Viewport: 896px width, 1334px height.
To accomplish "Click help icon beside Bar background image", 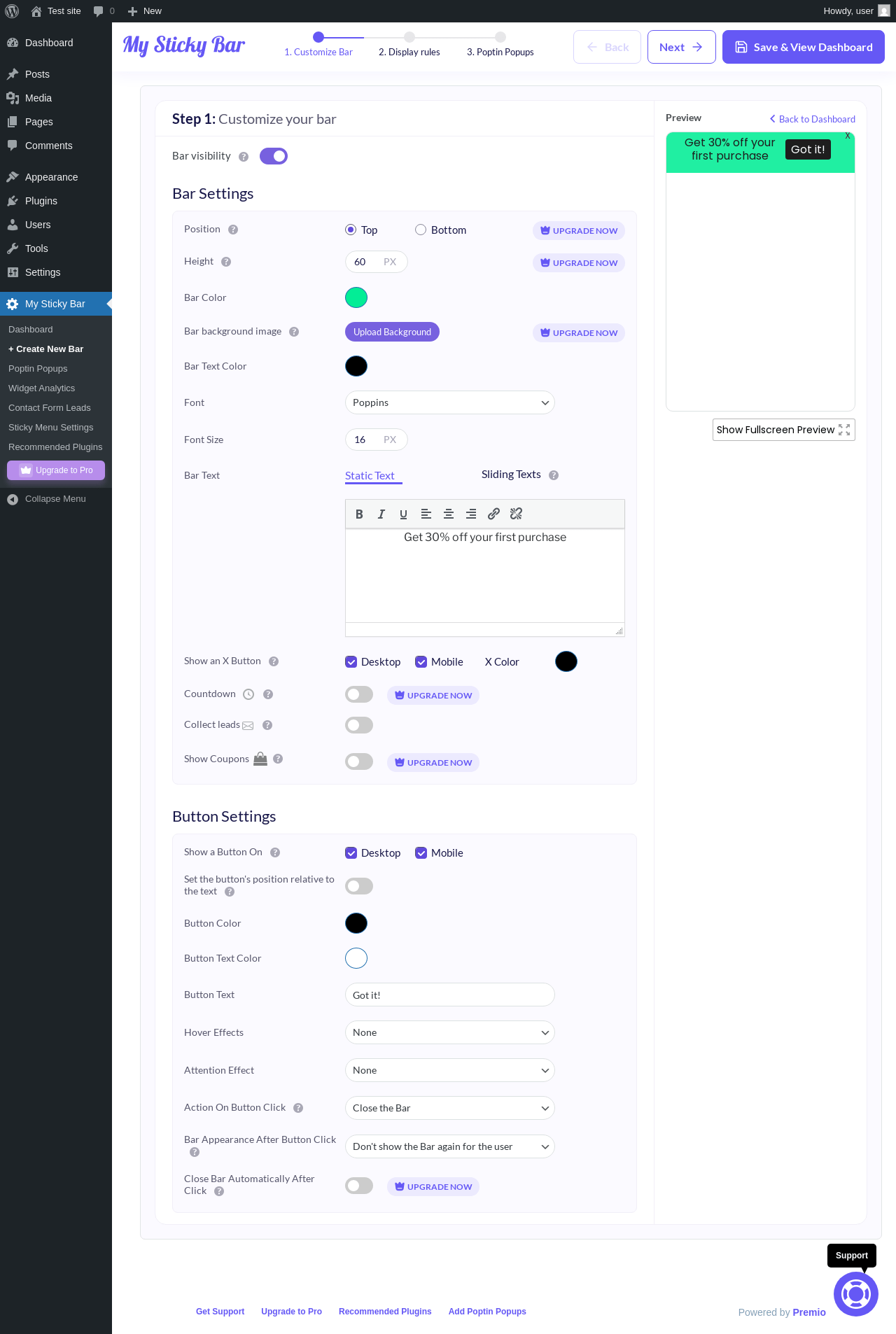I will (x=294, y=332).
